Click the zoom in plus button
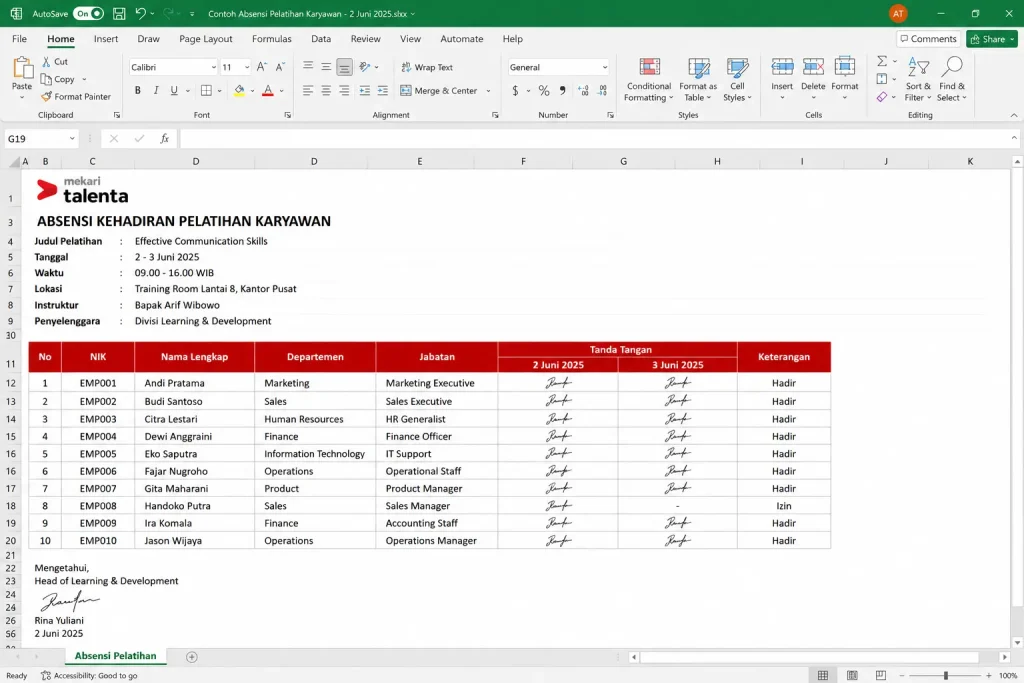Image resolution: width=1024 pixels, height=683 pixels. [x=989, y=675]
